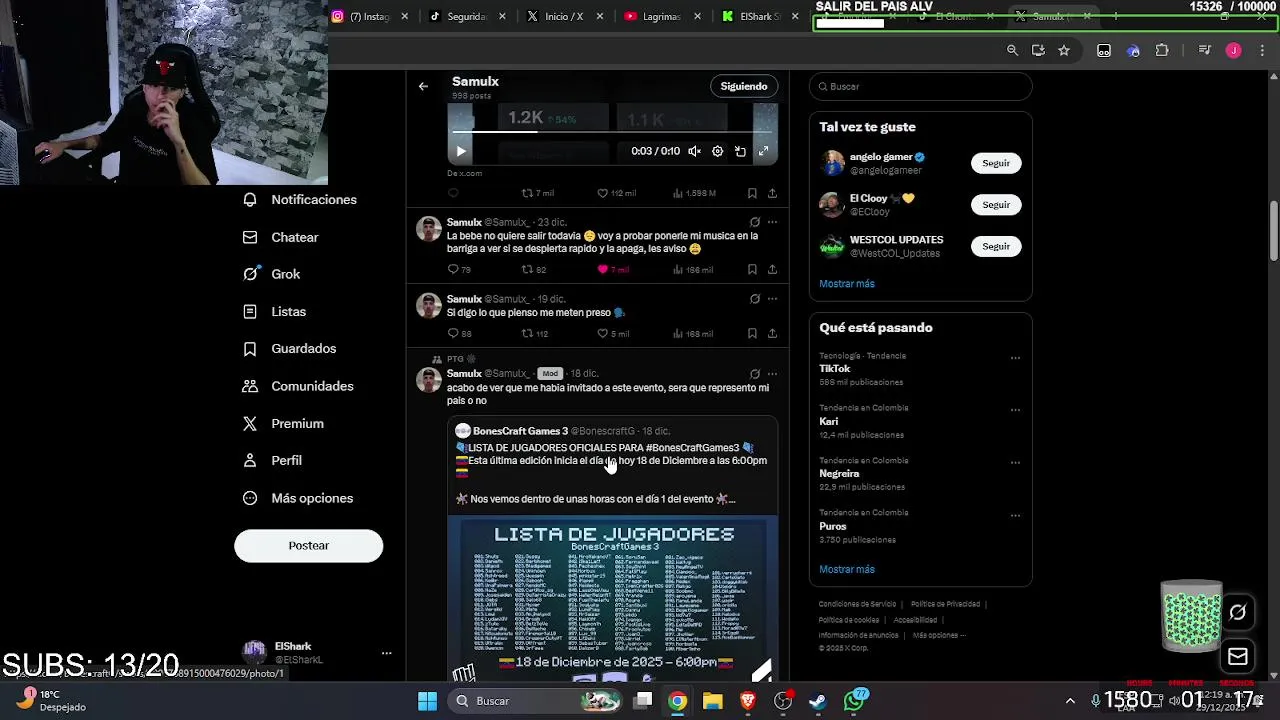This screenshot has width=1280, height=720.
Task: Share the video post
Action: 772,193
